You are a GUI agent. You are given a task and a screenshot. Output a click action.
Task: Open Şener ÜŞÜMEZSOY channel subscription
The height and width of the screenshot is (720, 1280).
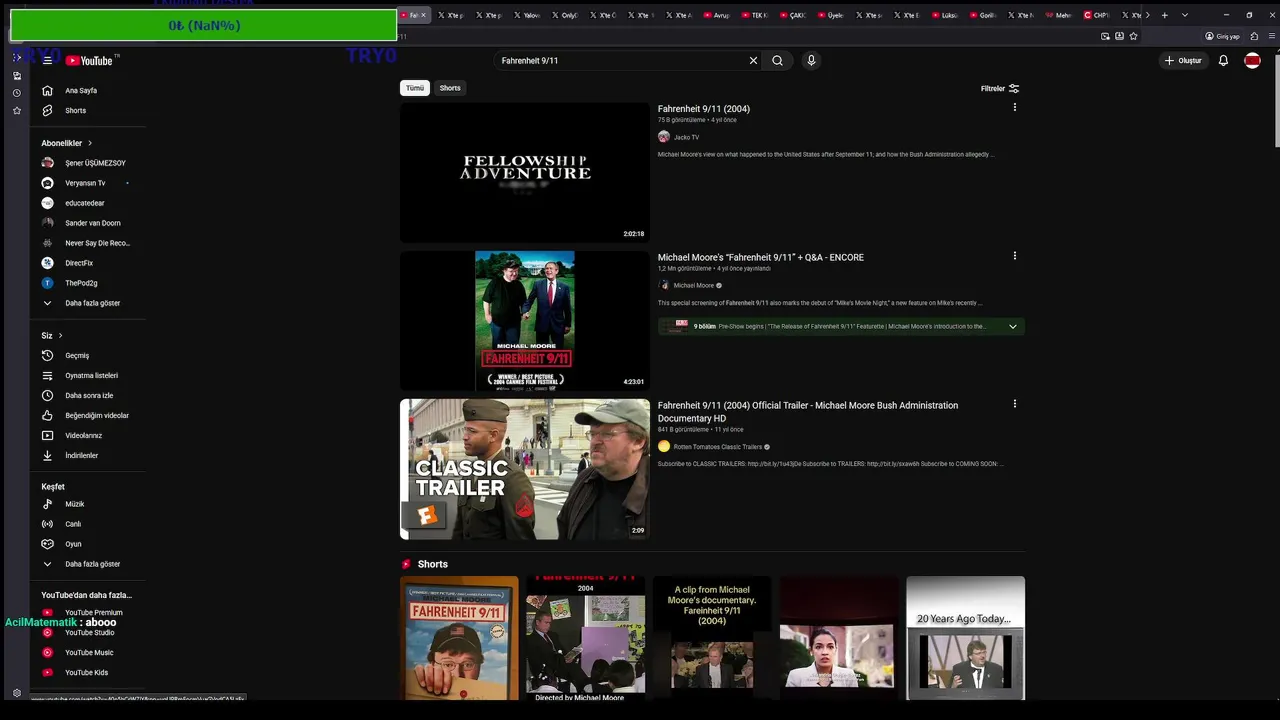pyautogui.click(x=86, y=163)
